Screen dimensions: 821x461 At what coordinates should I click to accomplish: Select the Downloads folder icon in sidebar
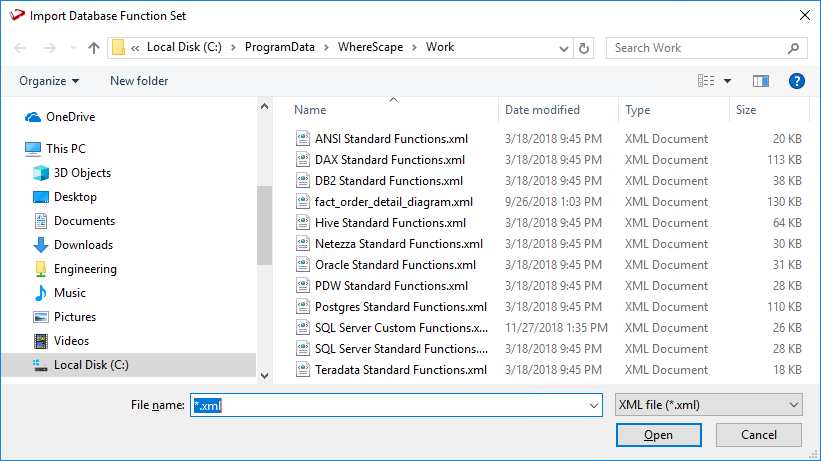tap(41, 245)
